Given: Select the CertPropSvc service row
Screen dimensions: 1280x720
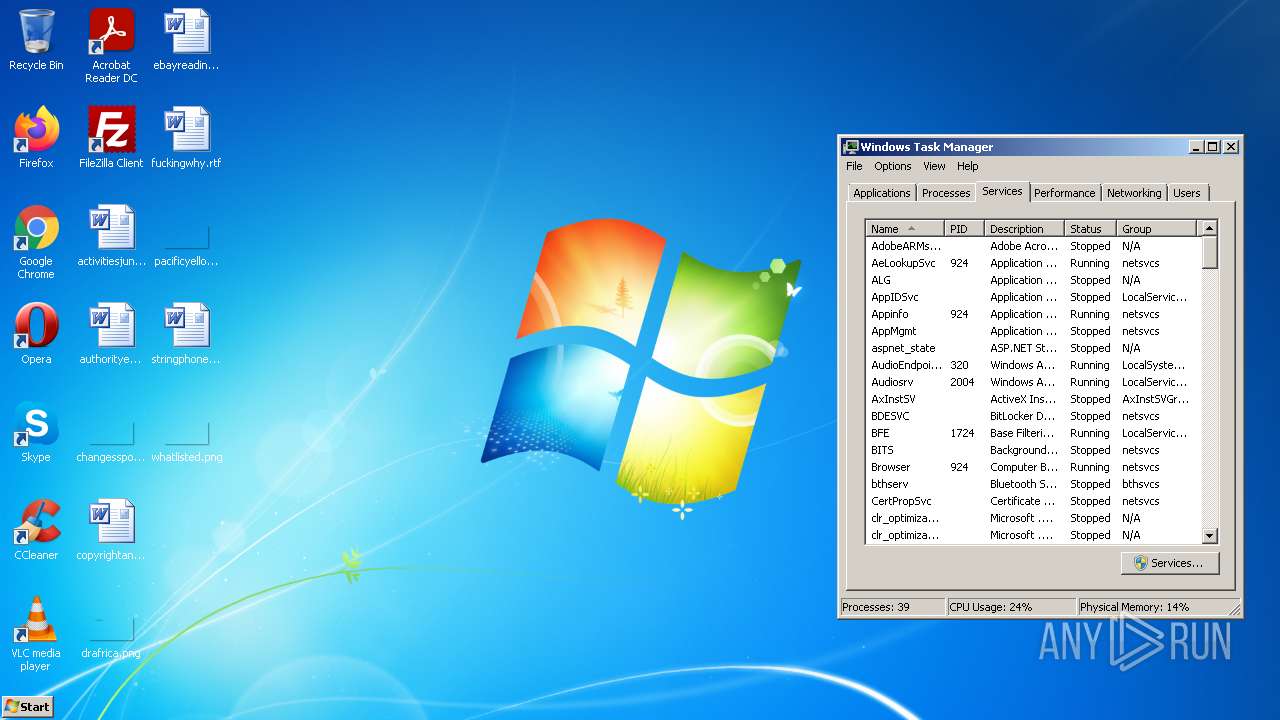Looking at the screenshot, I should [1033, 501].
